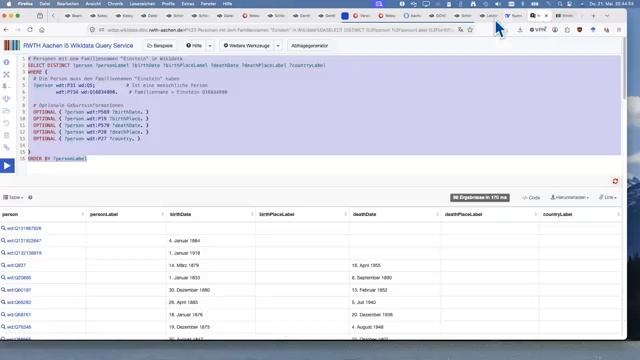Open the extensions puzzle icon

(x=567, y=30)
